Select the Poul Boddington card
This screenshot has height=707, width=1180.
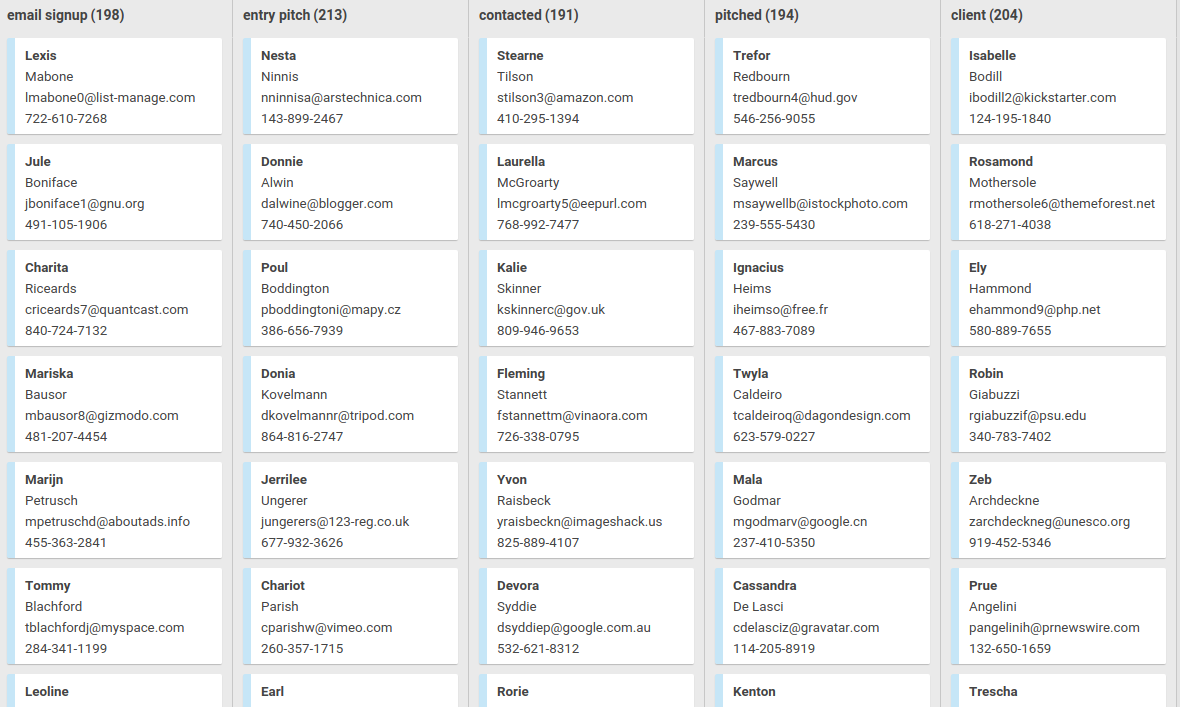(x=351, y=298)
